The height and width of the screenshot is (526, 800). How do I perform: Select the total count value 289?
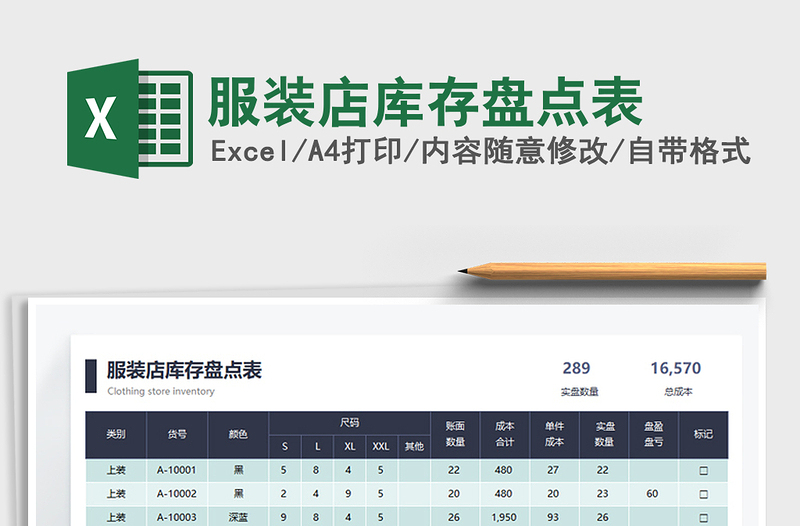577,368
